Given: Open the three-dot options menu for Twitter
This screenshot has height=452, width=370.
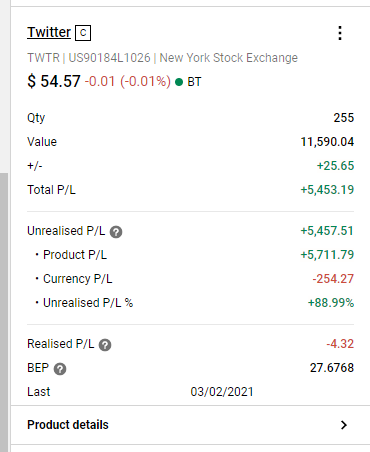Looking at the screenshot, I should pyautogui.click(x=340, y=33).
